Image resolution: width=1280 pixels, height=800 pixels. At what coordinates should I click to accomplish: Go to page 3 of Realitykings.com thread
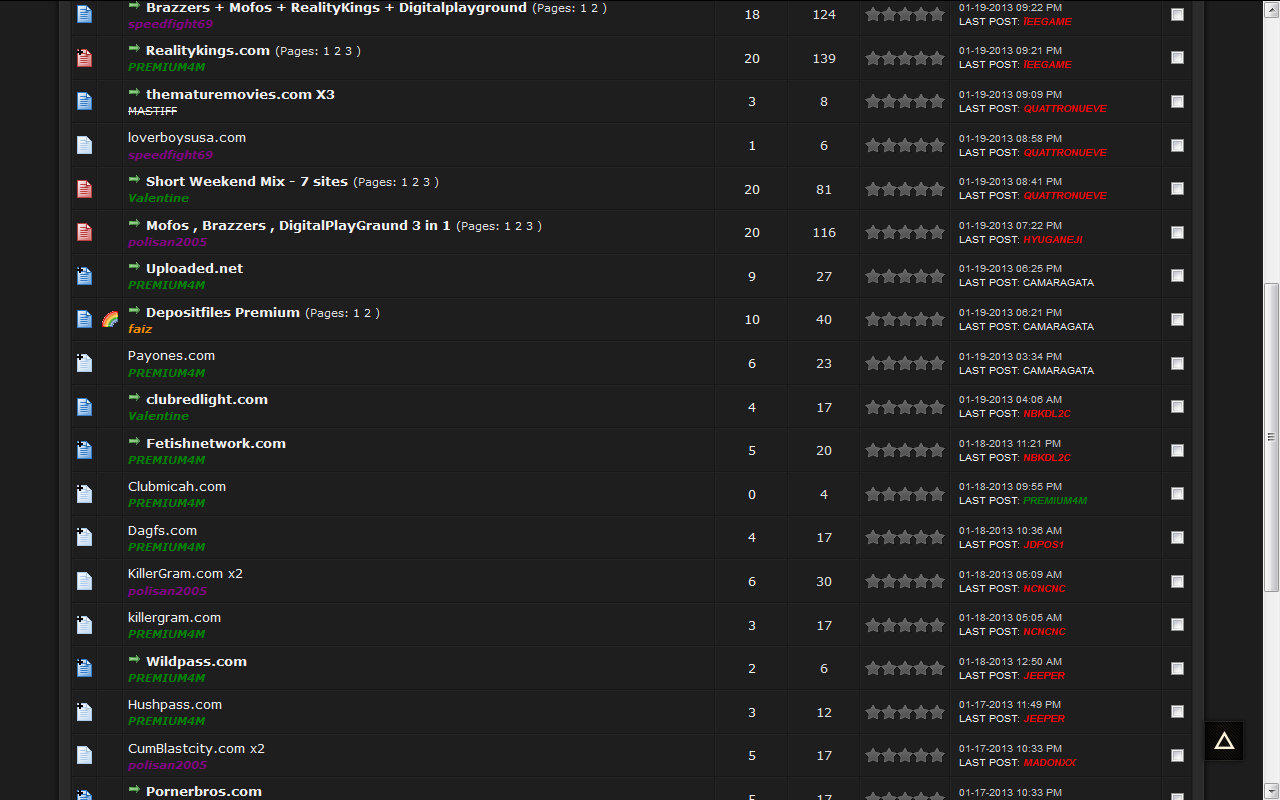tap(348, 51)
